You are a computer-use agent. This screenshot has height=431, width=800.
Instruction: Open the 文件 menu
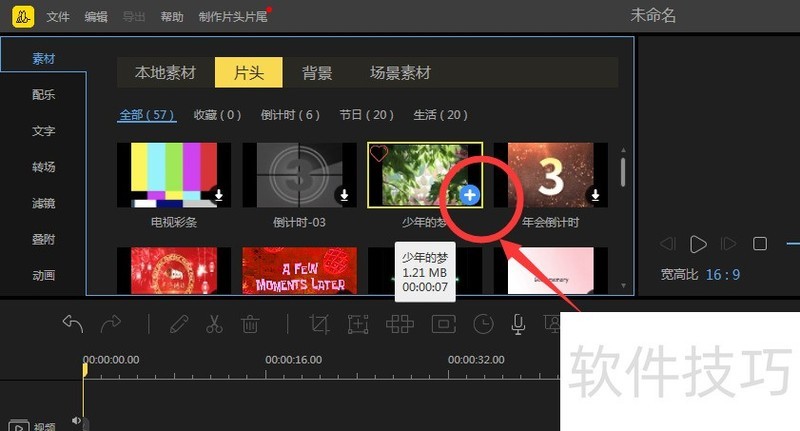(58, 17)
